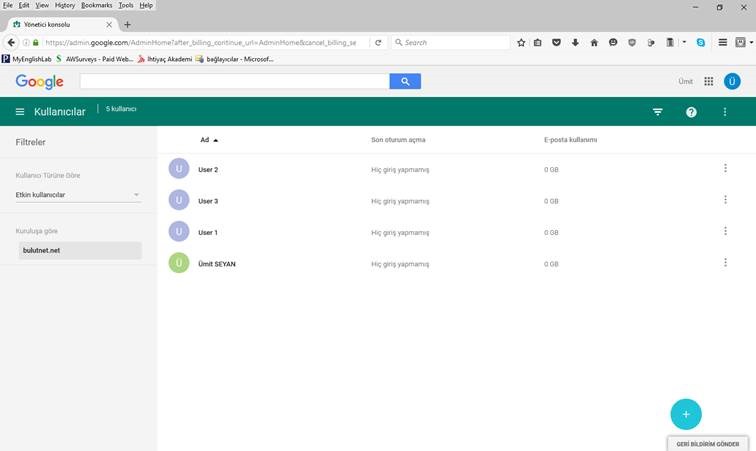The height and width of the screenshot is (451, 756).
Task: Open the bağlayıcılar - Microsoft bookmark
Action: click(x=234, y=59)
